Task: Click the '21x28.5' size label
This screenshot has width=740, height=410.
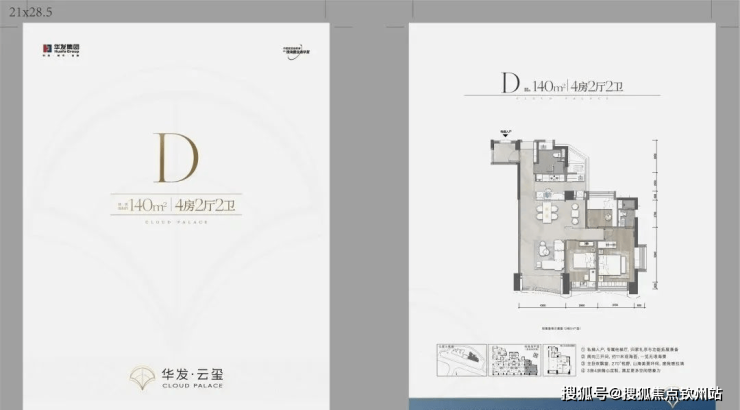Action: click(x=31, y=12)
